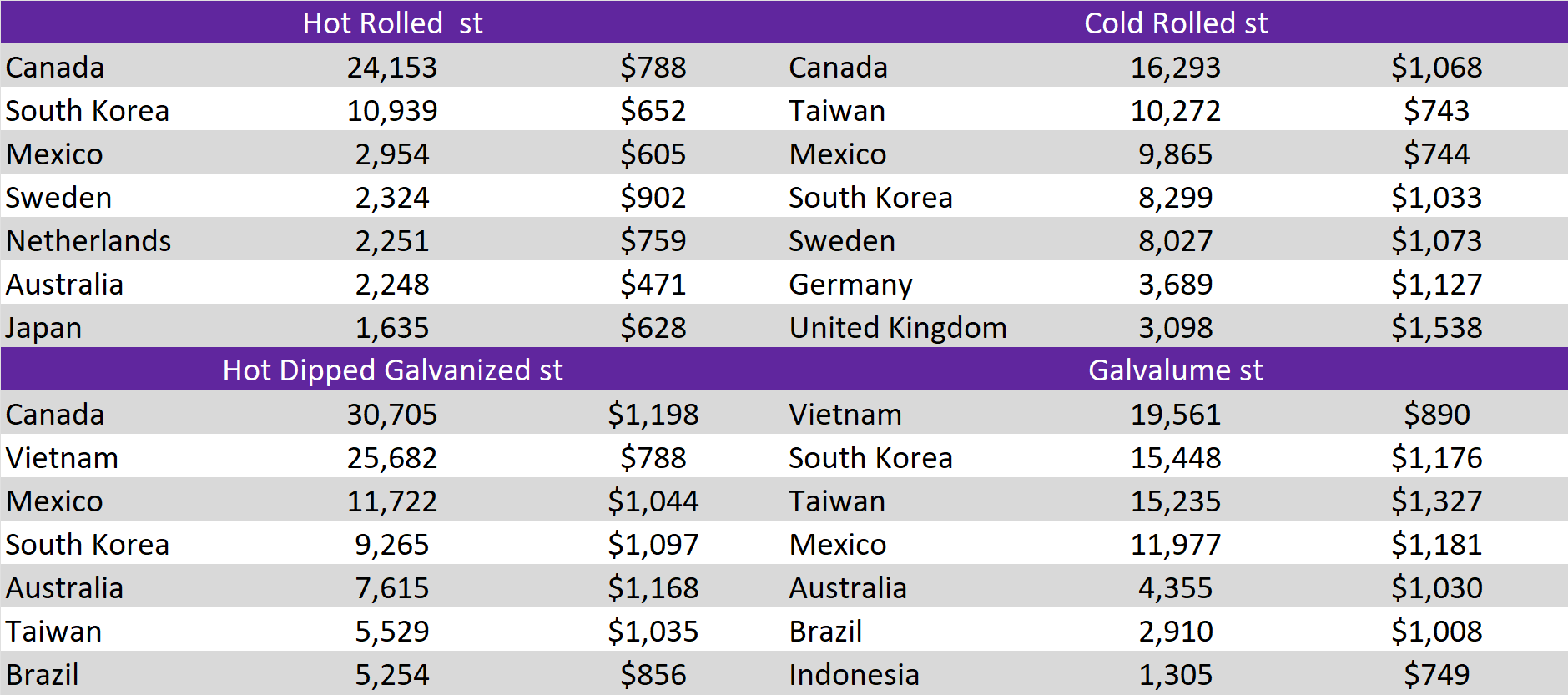
Task: Click Japan in the Hot Rolled list
Action: pyautogui.click(x=43, y=328)
